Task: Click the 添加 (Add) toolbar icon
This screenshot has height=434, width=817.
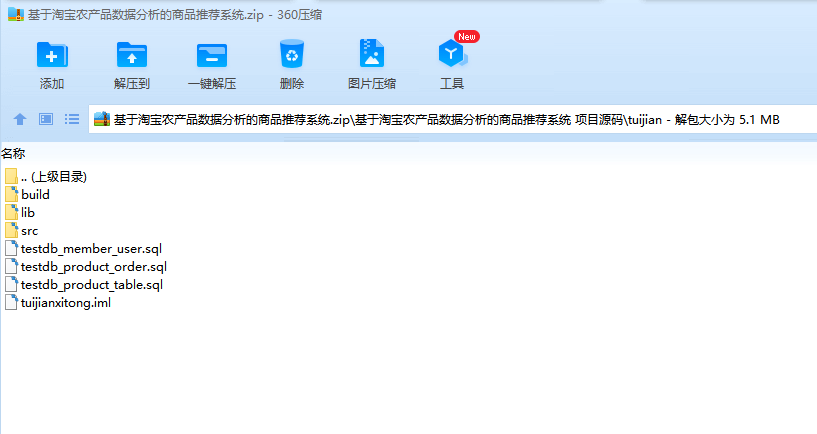Action: (x=52, y=55)
